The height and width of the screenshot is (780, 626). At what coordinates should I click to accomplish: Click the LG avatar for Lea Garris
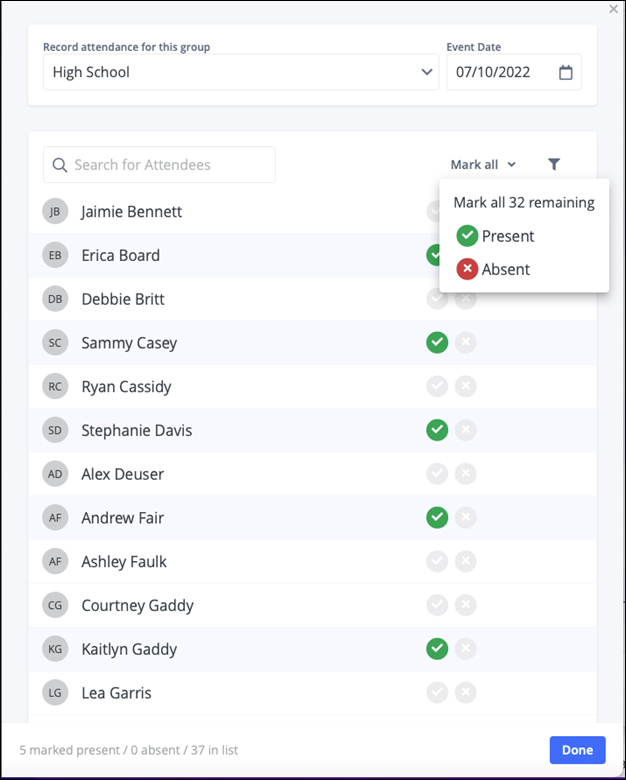pos(55,692)
